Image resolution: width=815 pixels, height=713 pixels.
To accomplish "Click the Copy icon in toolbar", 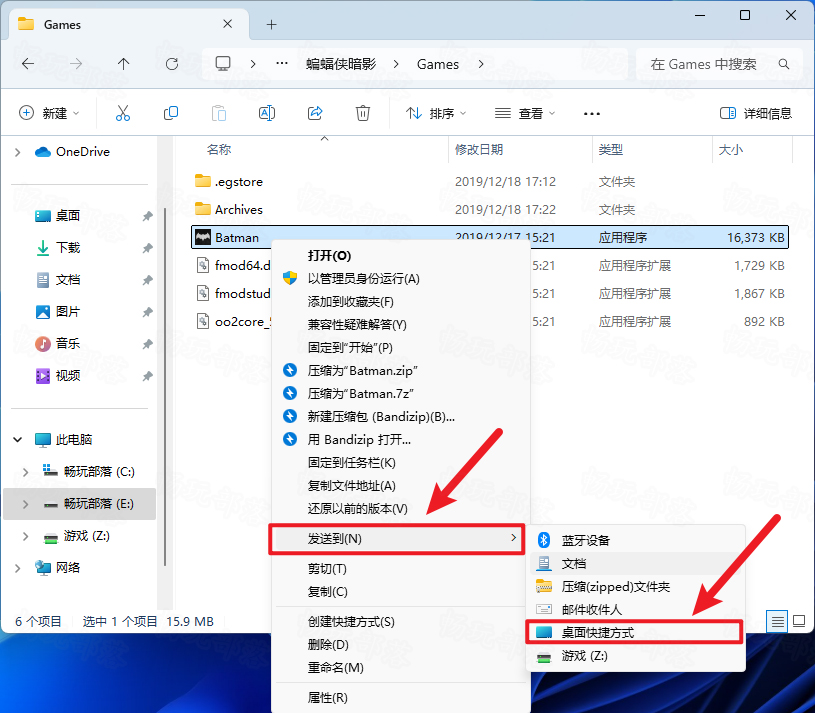I will coord(170,113).
